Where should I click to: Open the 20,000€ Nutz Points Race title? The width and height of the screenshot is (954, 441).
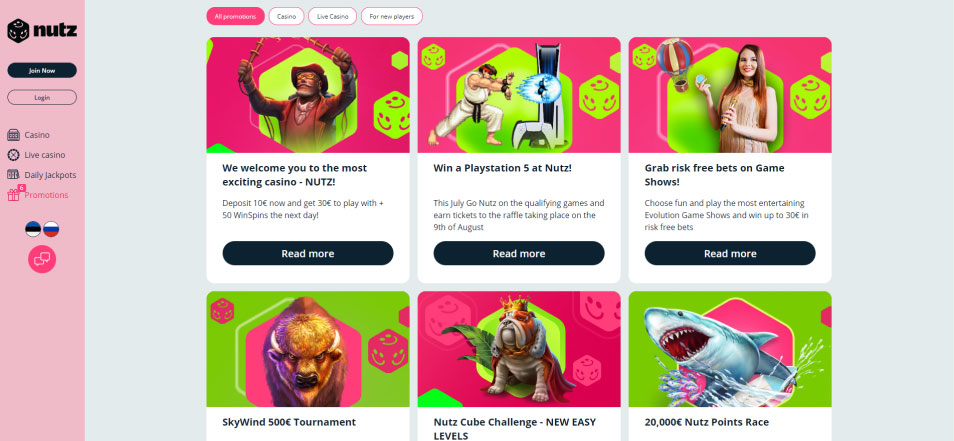pyautogui.click(x=707, y=422)
